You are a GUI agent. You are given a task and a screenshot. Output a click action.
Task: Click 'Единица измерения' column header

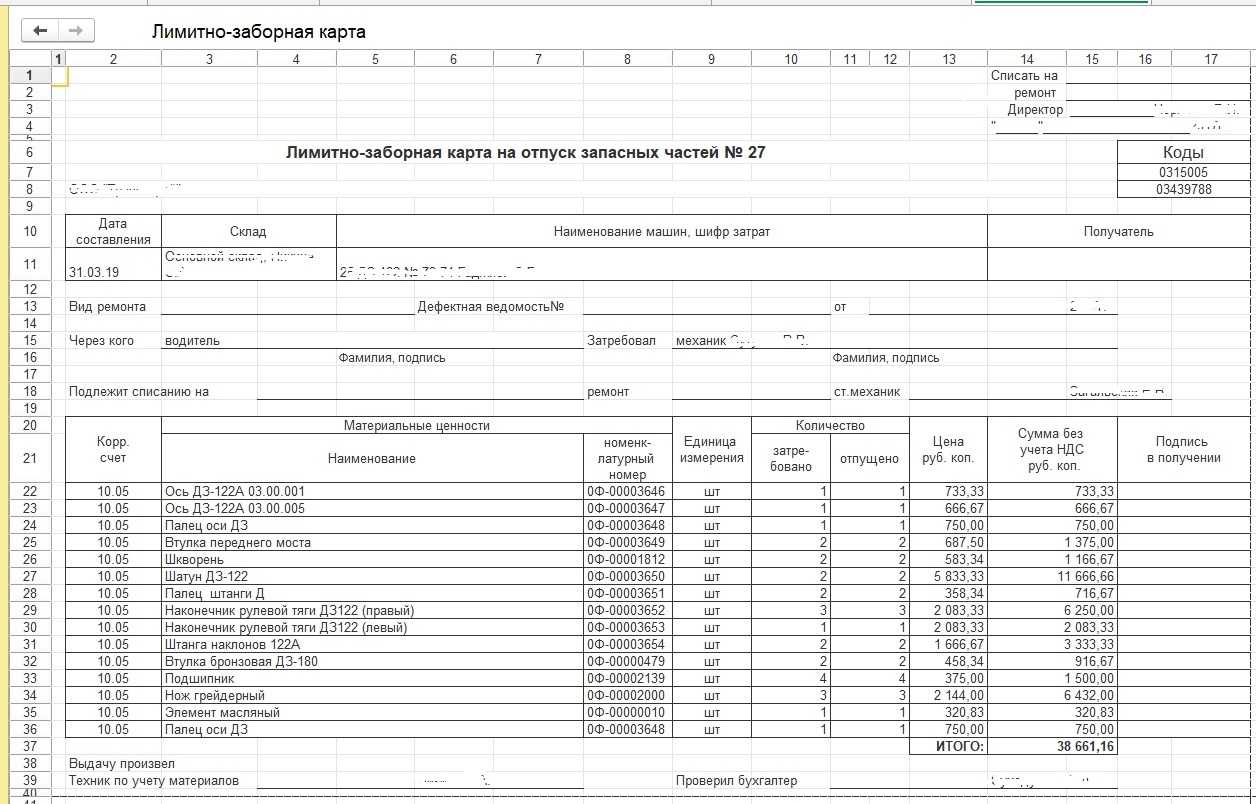point(711,449)
